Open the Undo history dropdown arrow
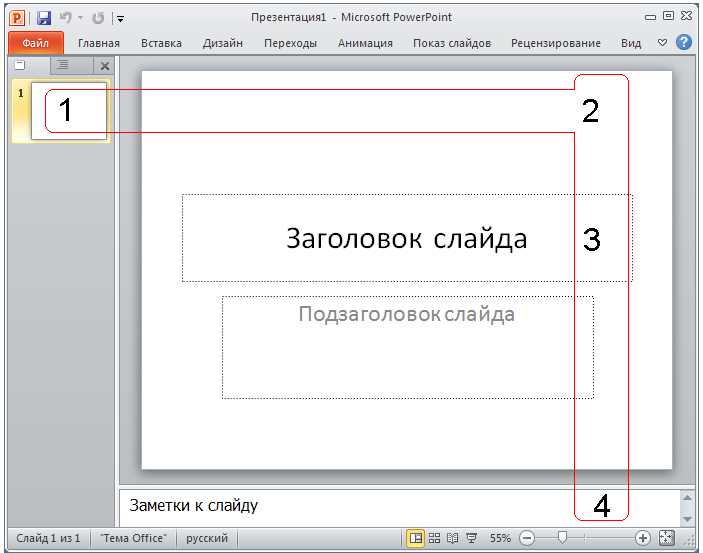703x553 pixels. click(80, 18)
